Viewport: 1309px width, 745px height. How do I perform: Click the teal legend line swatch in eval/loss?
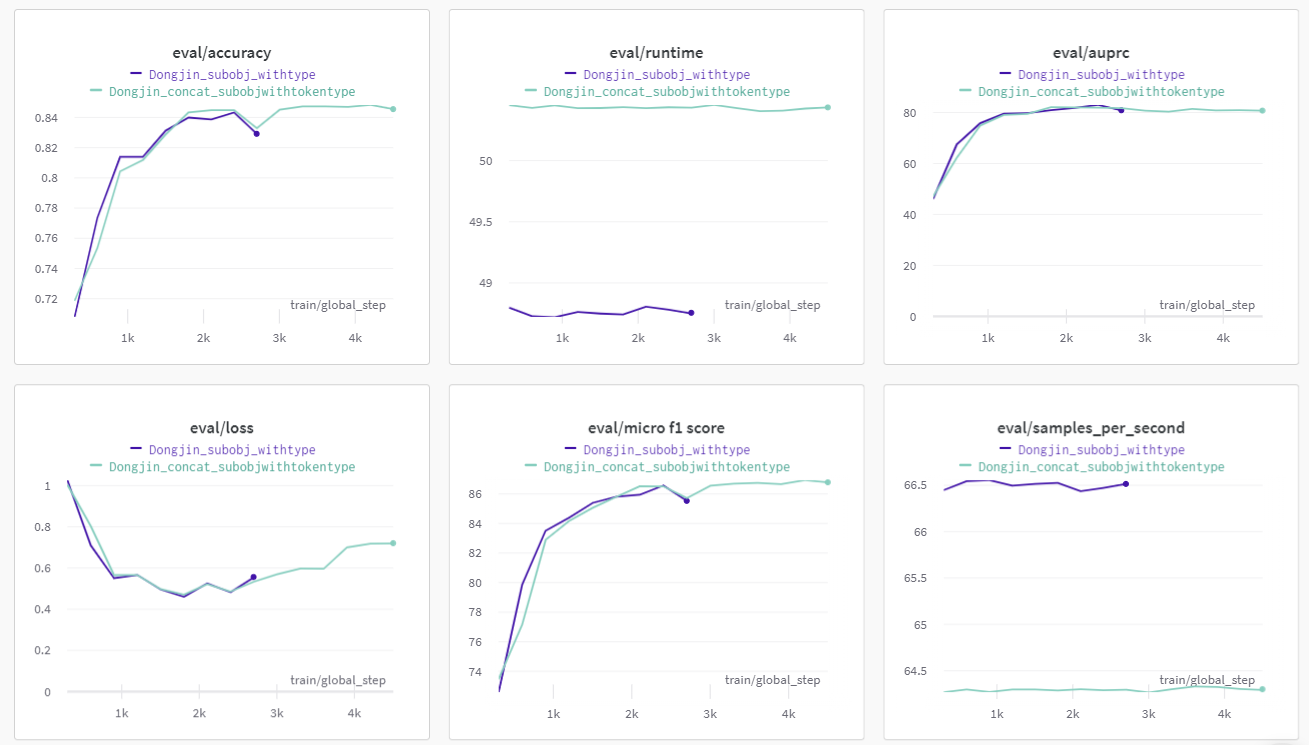tap(96, 466)
